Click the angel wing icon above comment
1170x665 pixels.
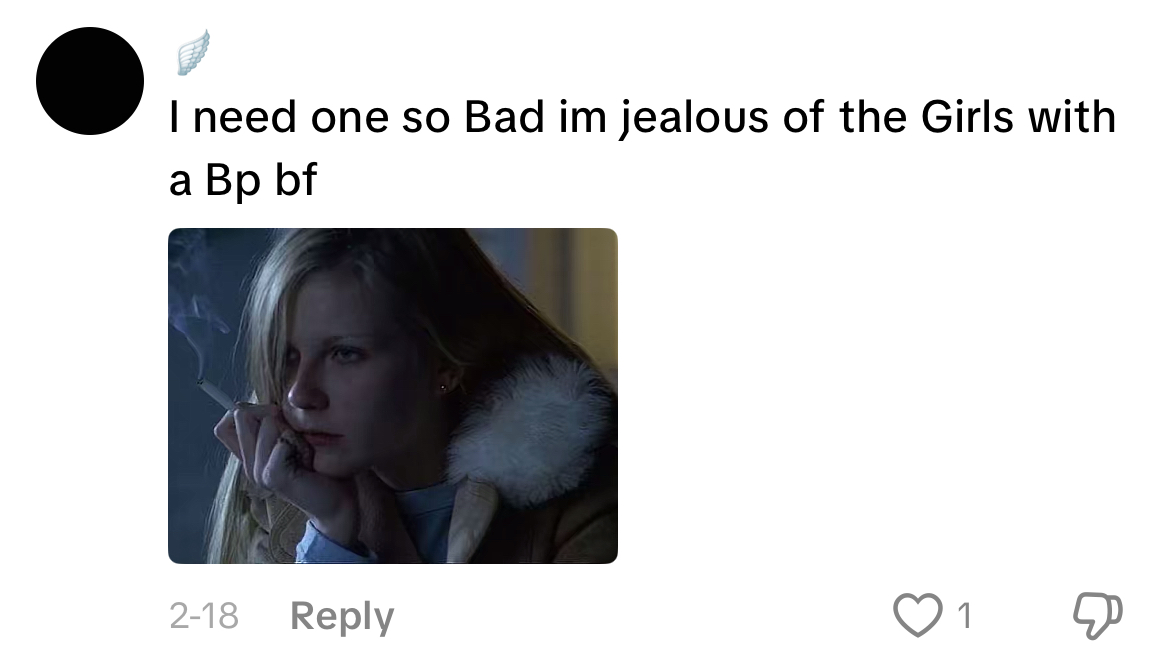pyautogui.click(x=193, y=52)
